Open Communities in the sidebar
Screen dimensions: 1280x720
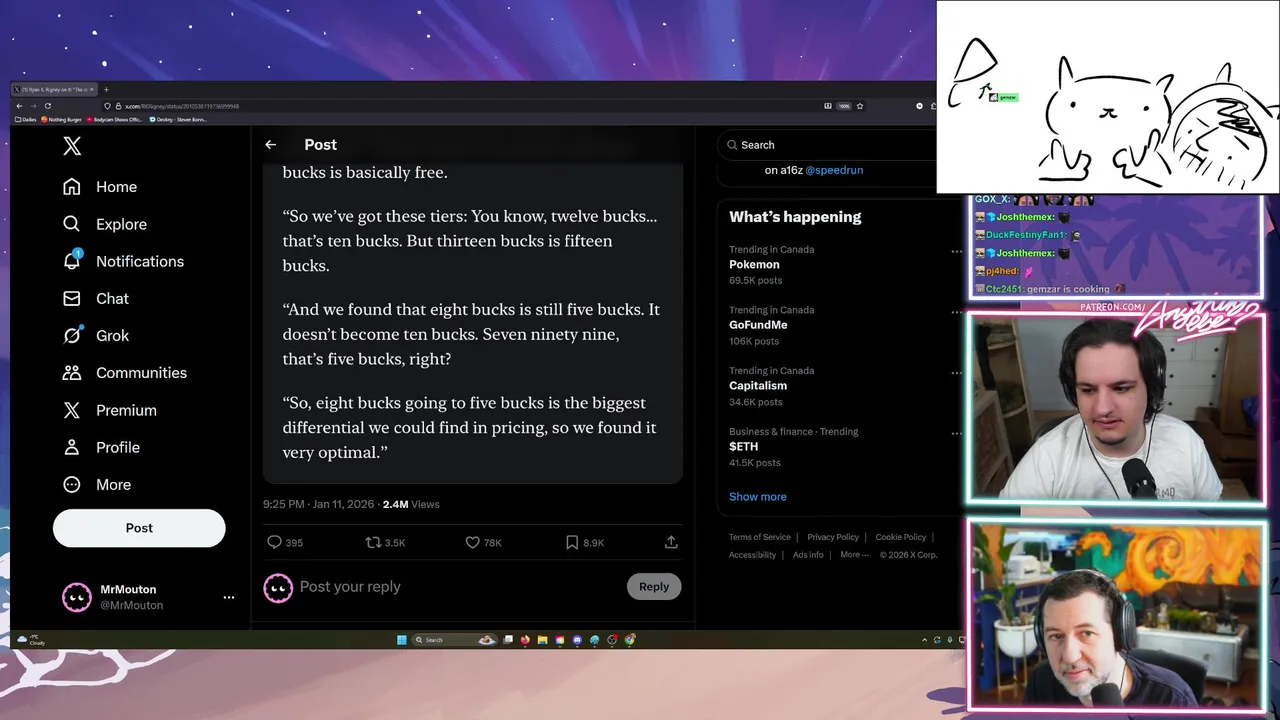pyautogui.click(x=125, y=373)
